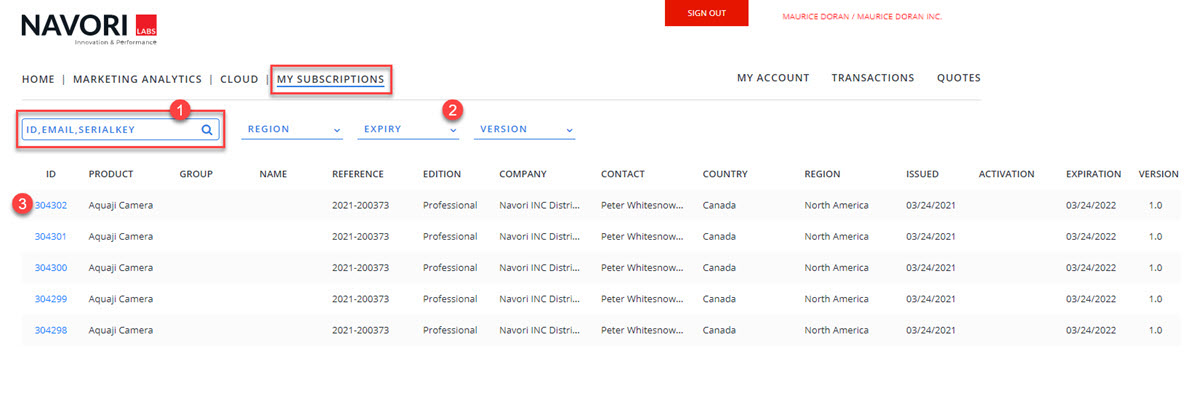Click the Expiration column header
This screenshot has height=393, width=1202.
click(1093, 174)
